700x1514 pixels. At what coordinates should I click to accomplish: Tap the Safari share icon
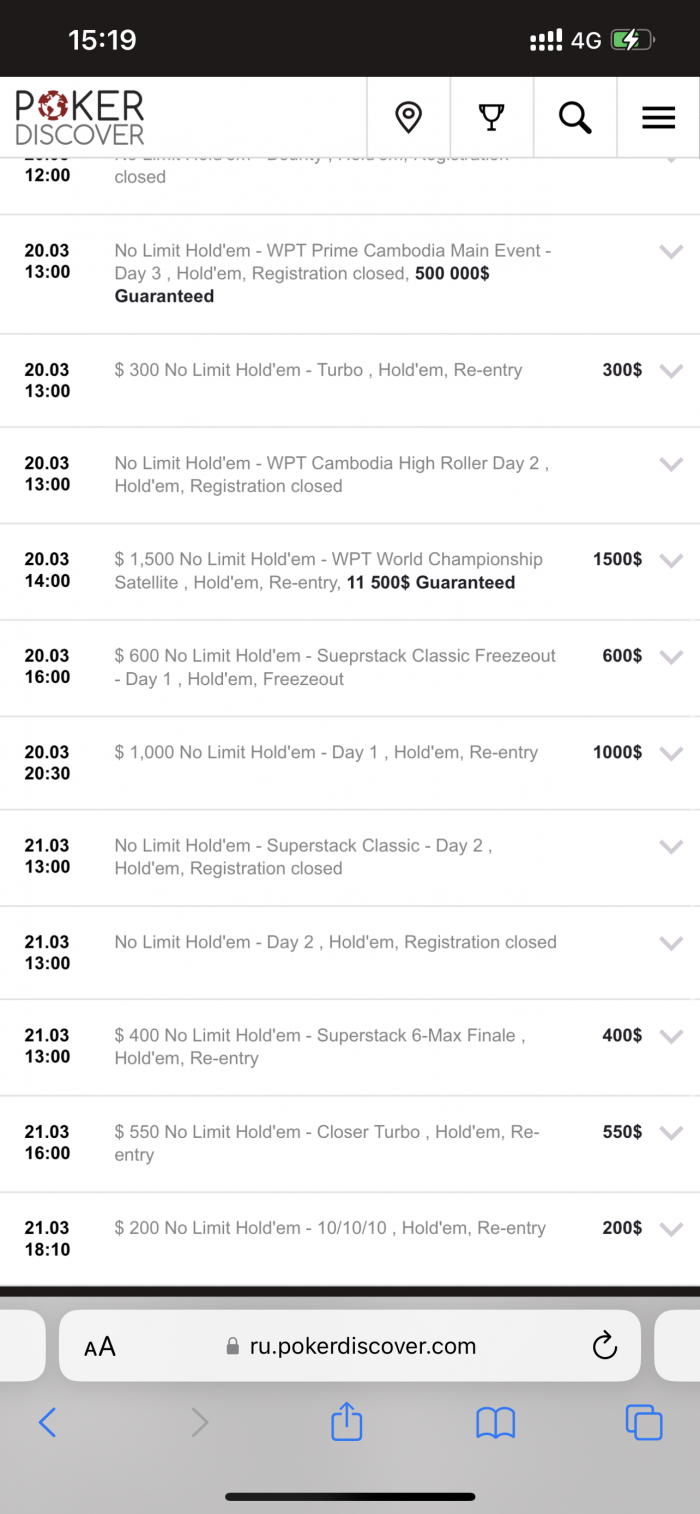tap(346, 1422)
